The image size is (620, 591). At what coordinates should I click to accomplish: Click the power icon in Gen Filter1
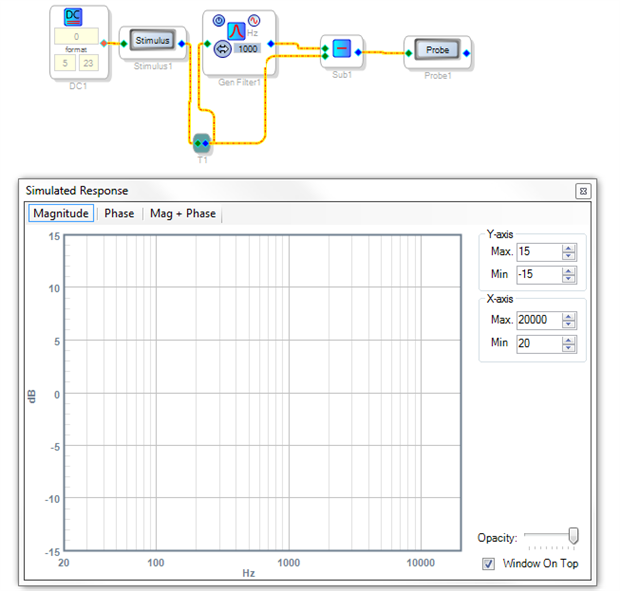pos(219,20)
